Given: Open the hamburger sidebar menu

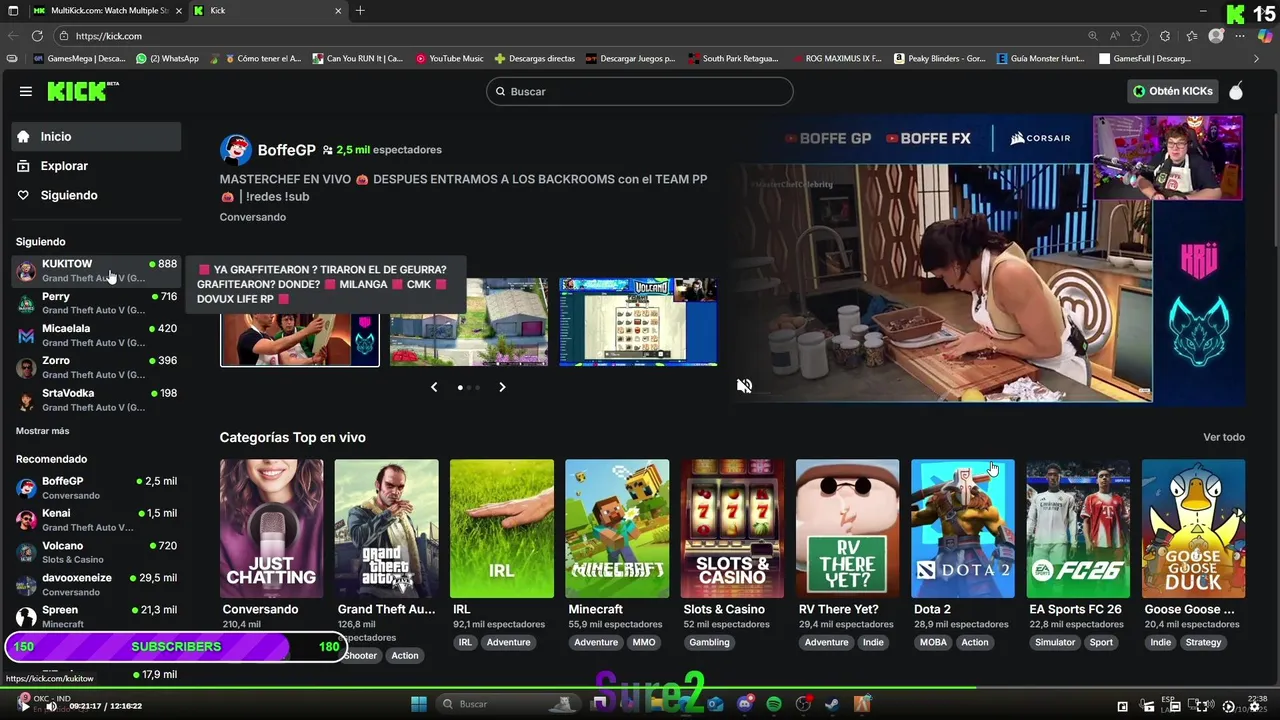Looking at the screenshot, I should pyautogui.click(x=26, y=91).
